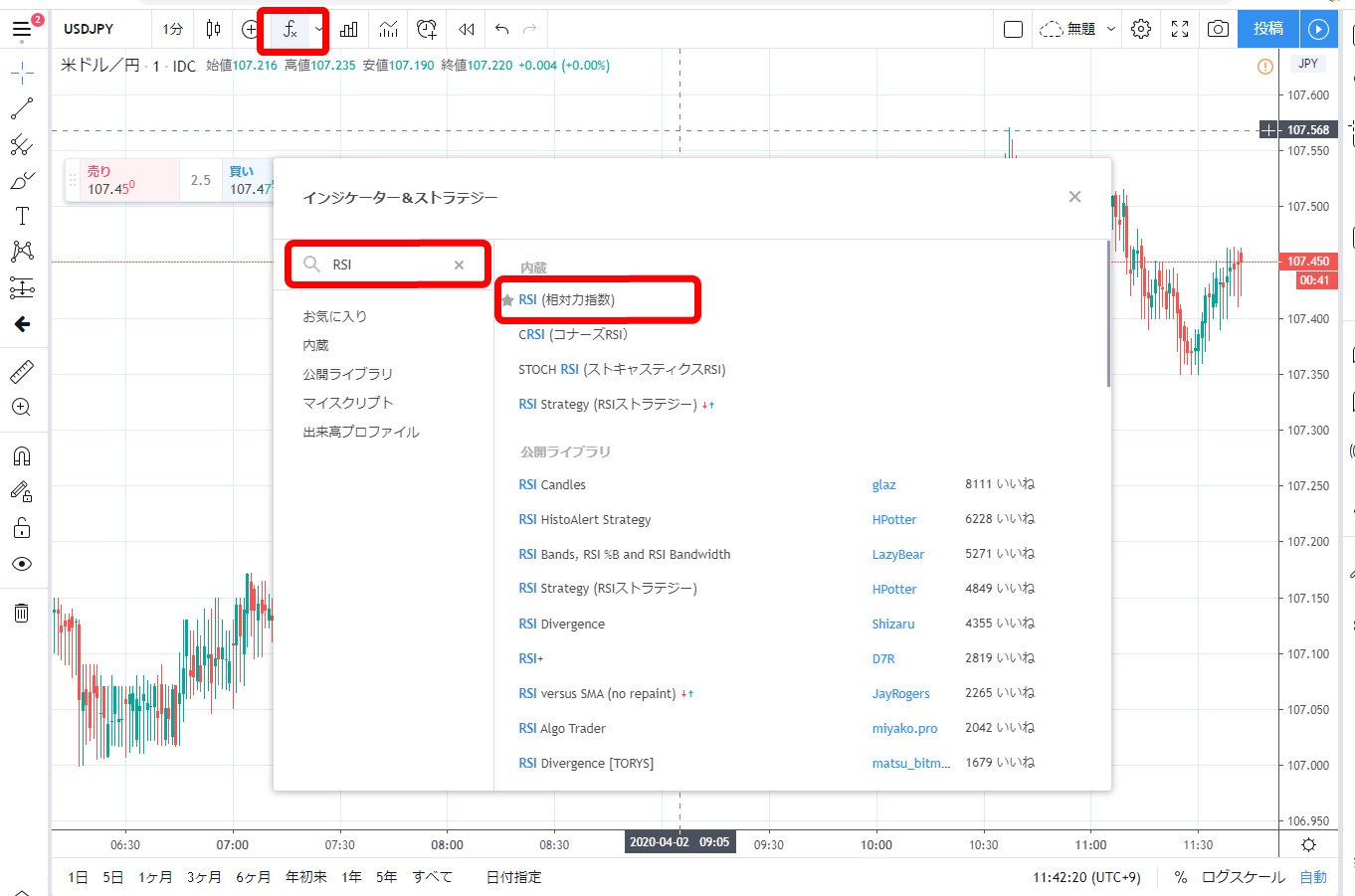Toggle magnet mode
Viewport: 1355px width, 896px height.
click(22, 455)
